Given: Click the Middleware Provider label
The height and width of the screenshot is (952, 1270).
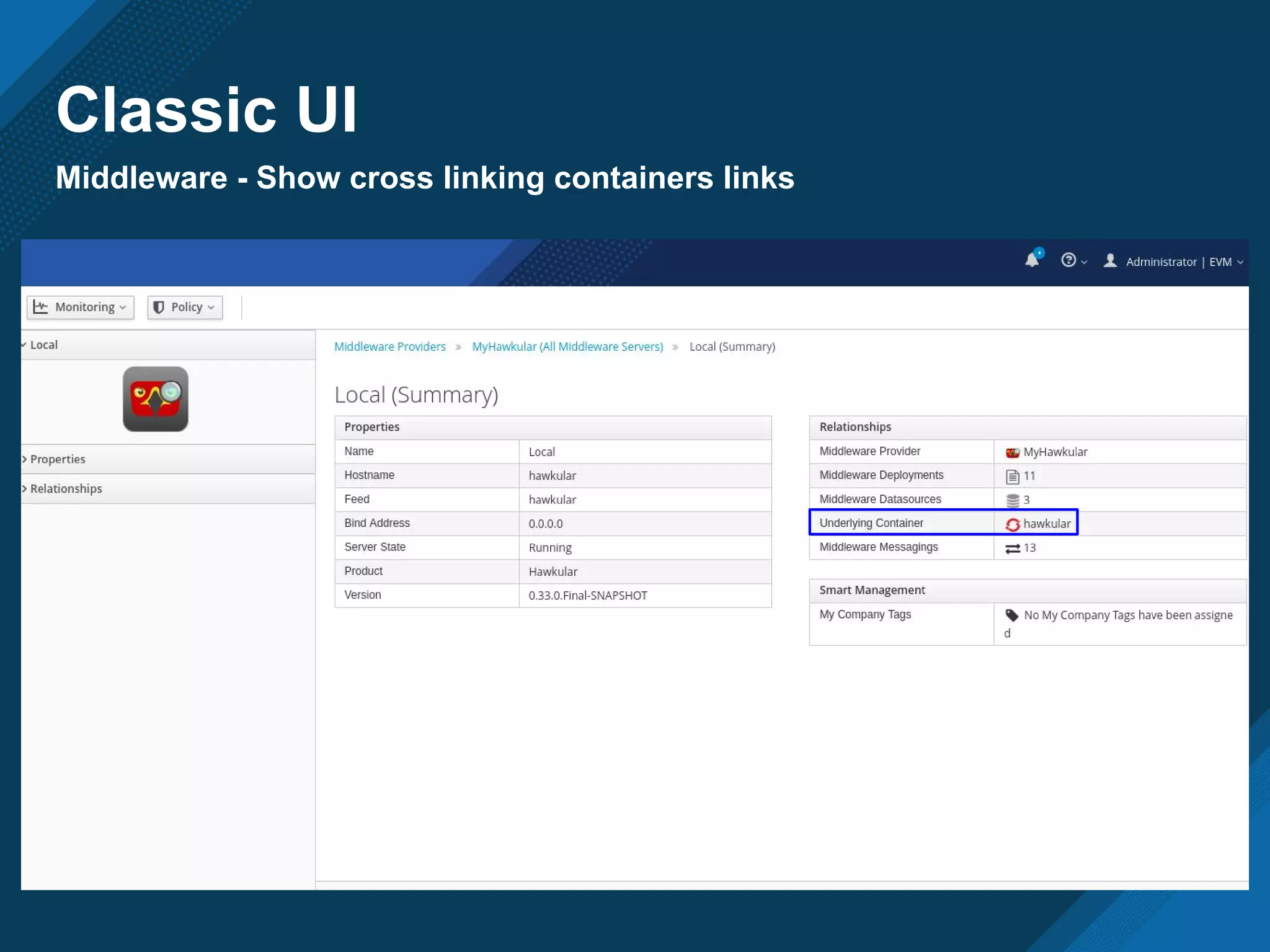Looking at the screenshot, I should (869, 451).
